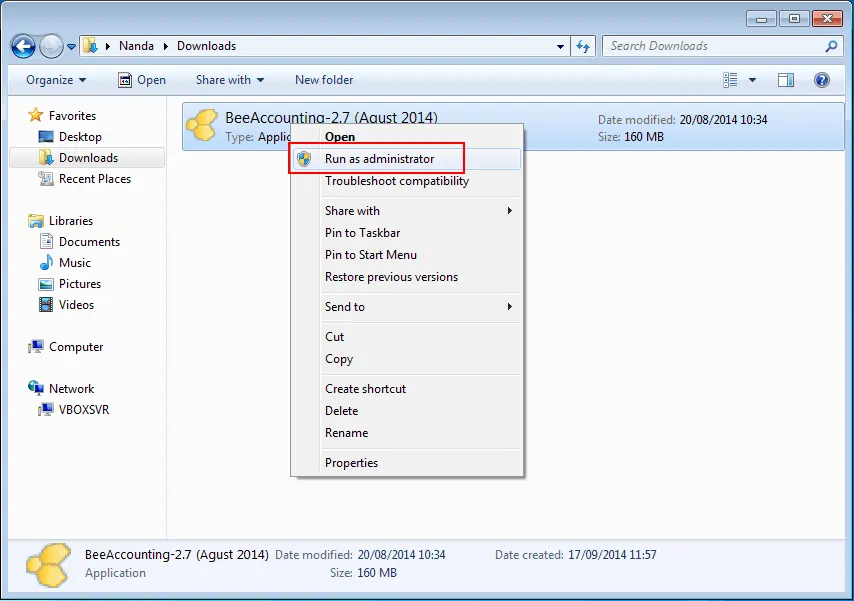Open the Share with toolbar dropdown
The image size is (854, 601).
click(230, 80)
